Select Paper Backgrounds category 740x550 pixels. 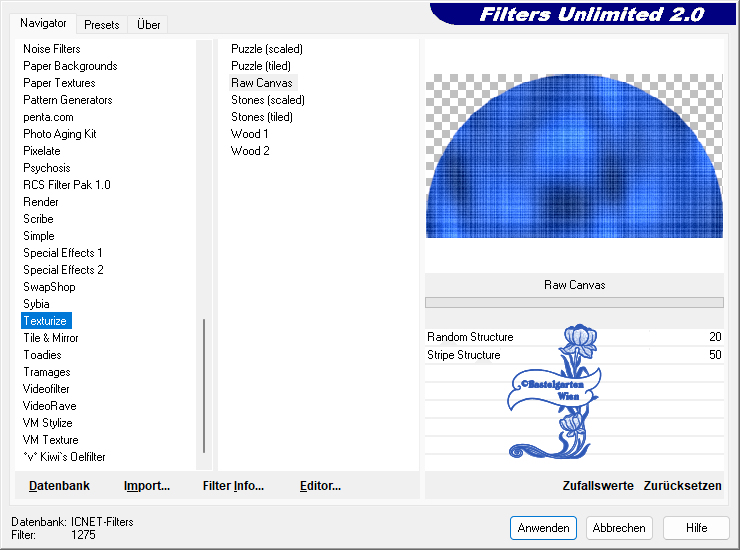click(70, 66)
